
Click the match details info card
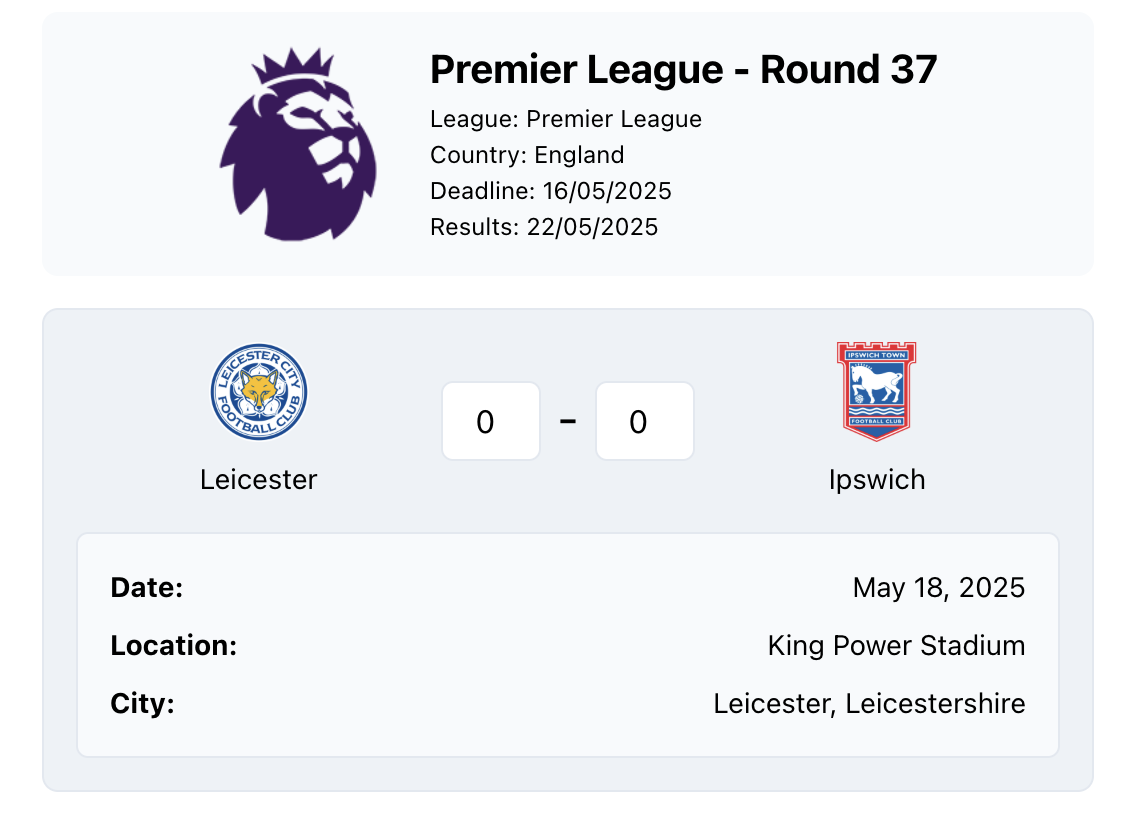point(568,645)
